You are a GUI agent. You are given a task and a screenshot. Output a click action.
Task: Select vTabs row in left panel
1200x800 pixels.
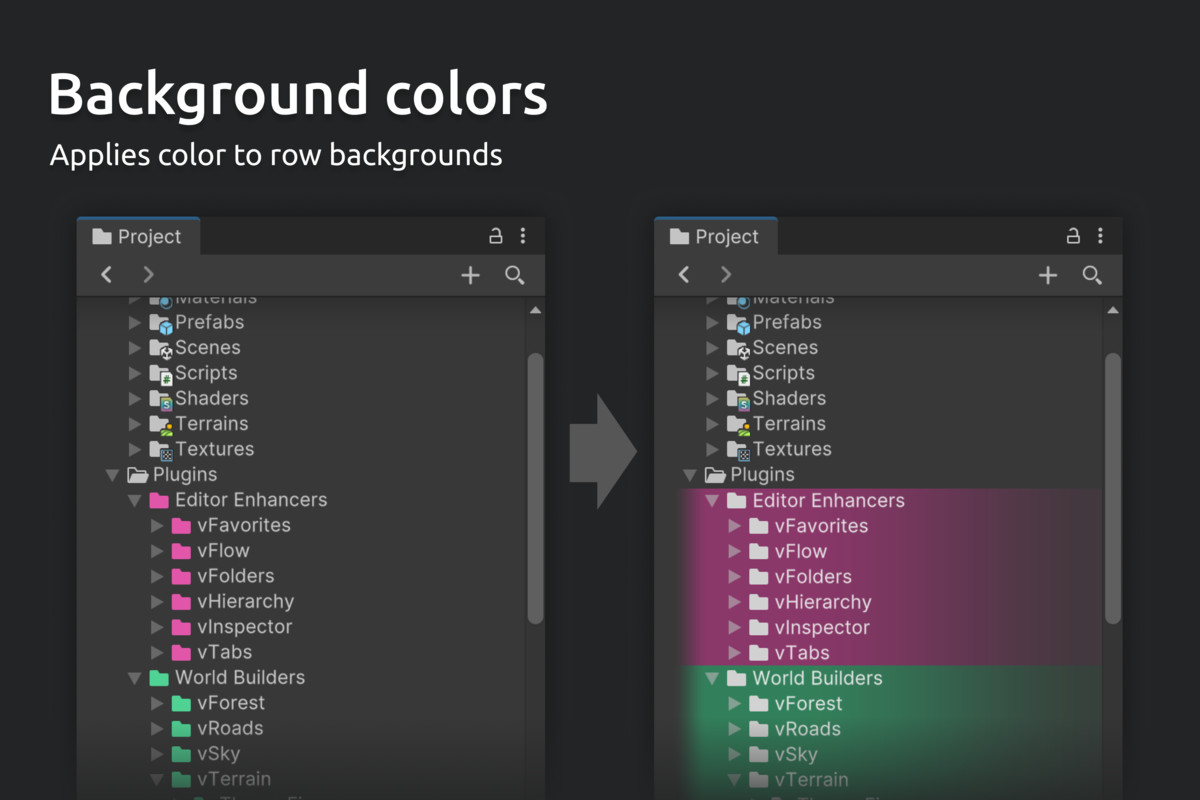302,652
